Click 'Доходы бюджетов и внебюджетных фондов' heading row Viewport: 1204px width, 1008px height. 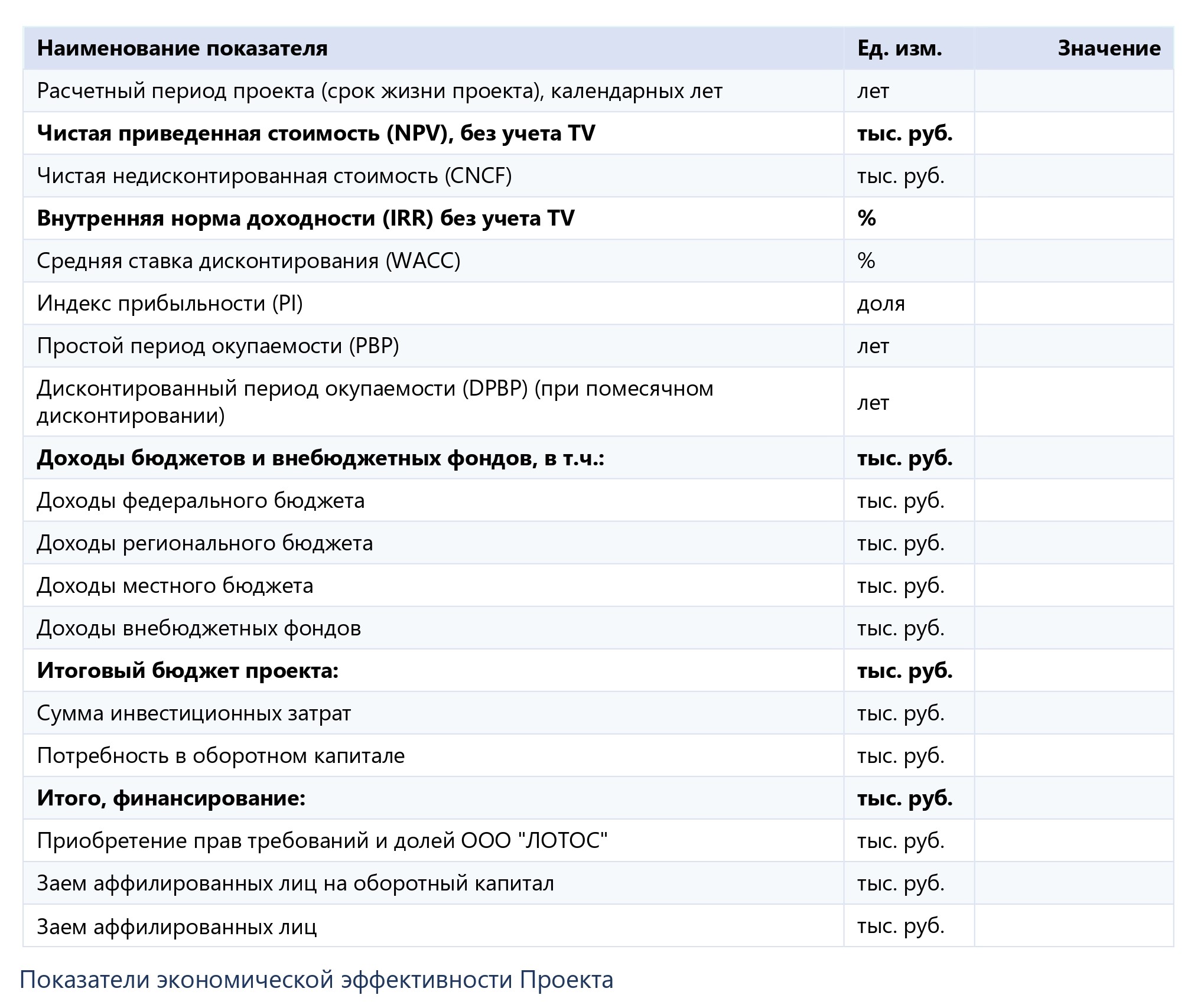point(320,458)
